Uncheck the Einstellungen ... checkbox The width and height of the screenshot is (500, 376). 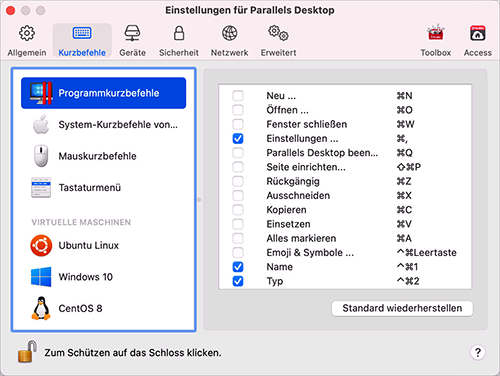pyautogui.click(x=238, y=138)
